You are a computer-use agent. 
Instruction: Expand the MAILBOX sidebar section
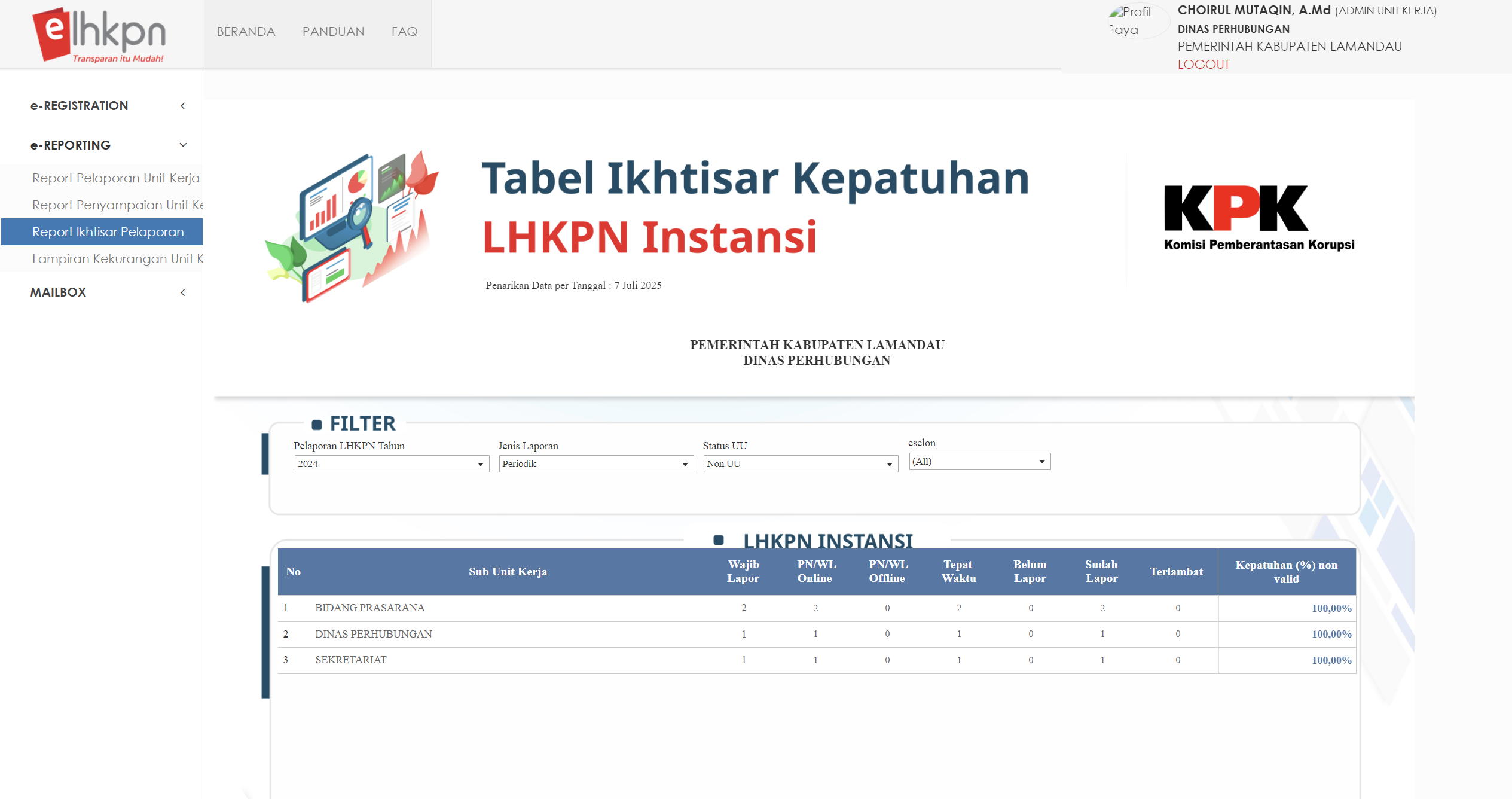point(58,292)
